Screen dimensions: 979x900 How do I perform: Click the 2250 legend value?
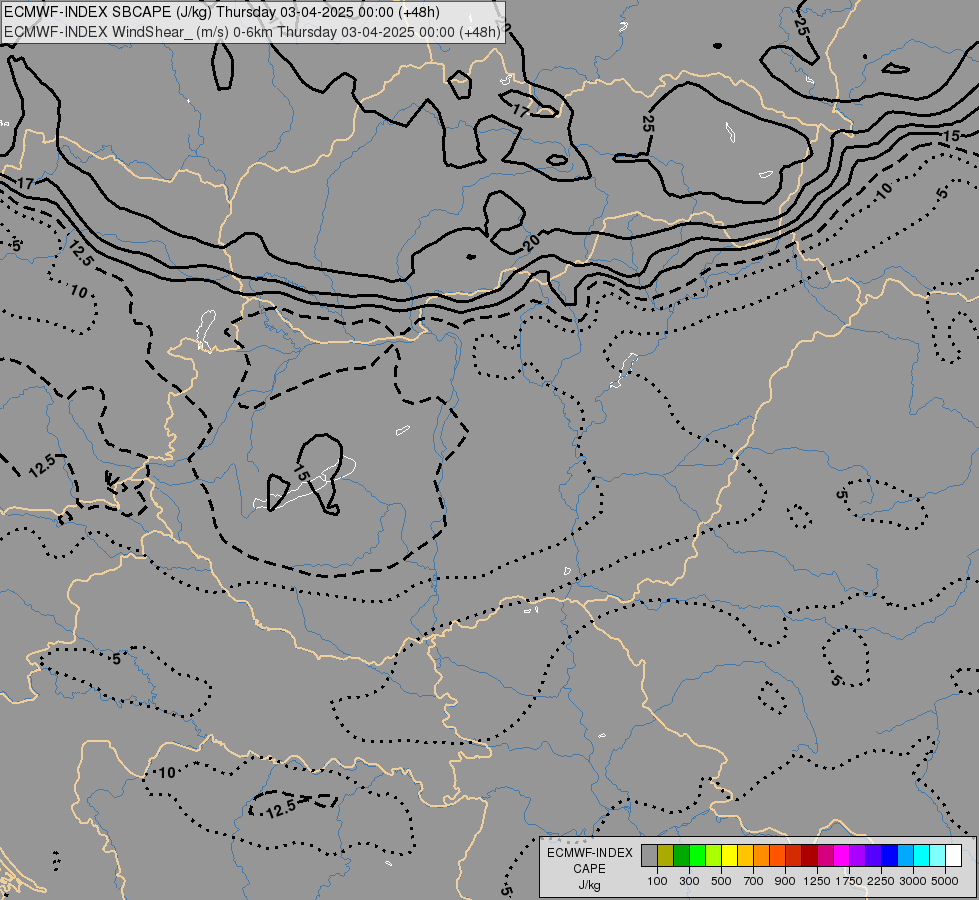881,881
